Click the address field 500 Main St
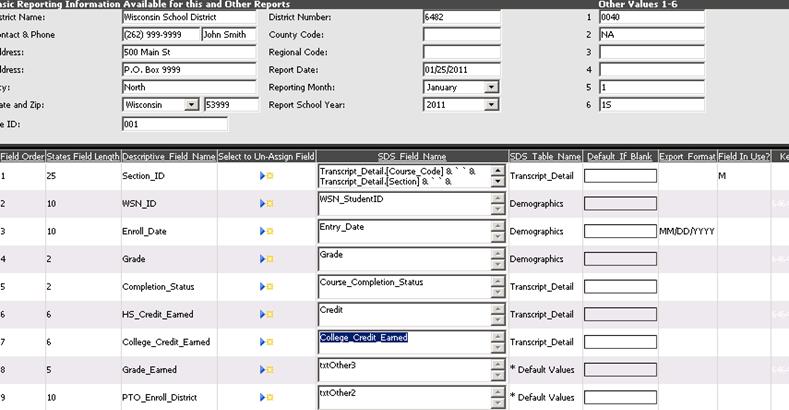This screenshot has height=410, width=789. 189,52
